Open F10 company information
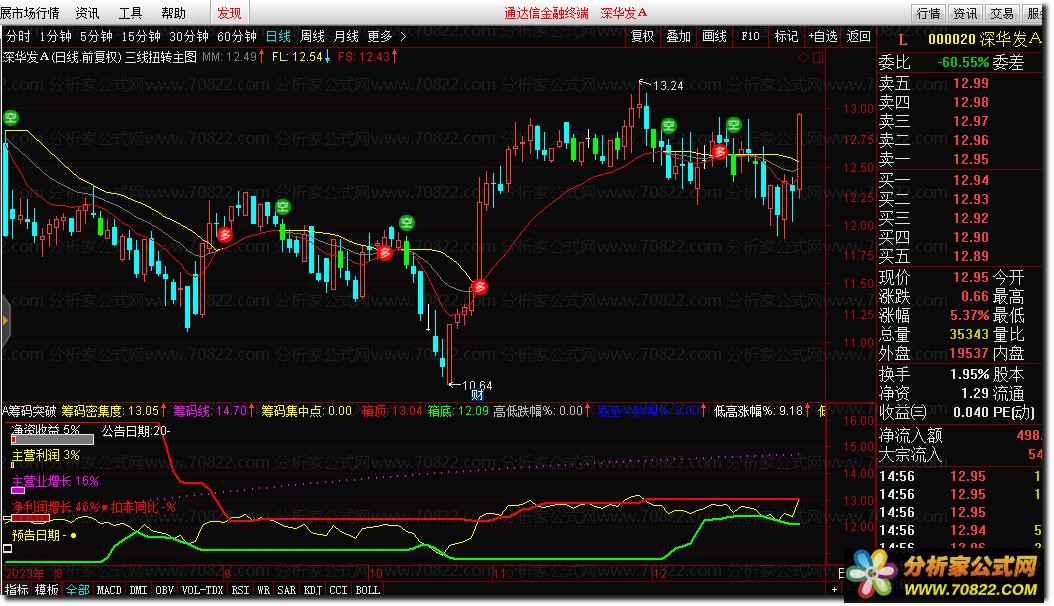Screen dimensions: 1054x606 pyautogui.click(x=750, y=36)
